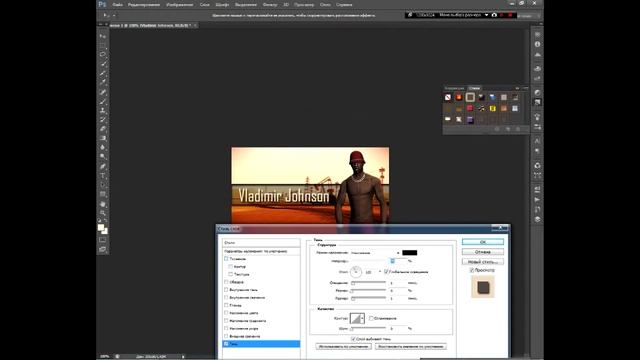Screen dimensions: 640x360
Task: Open the size selection menu dropdown
Action: [487, 15]
